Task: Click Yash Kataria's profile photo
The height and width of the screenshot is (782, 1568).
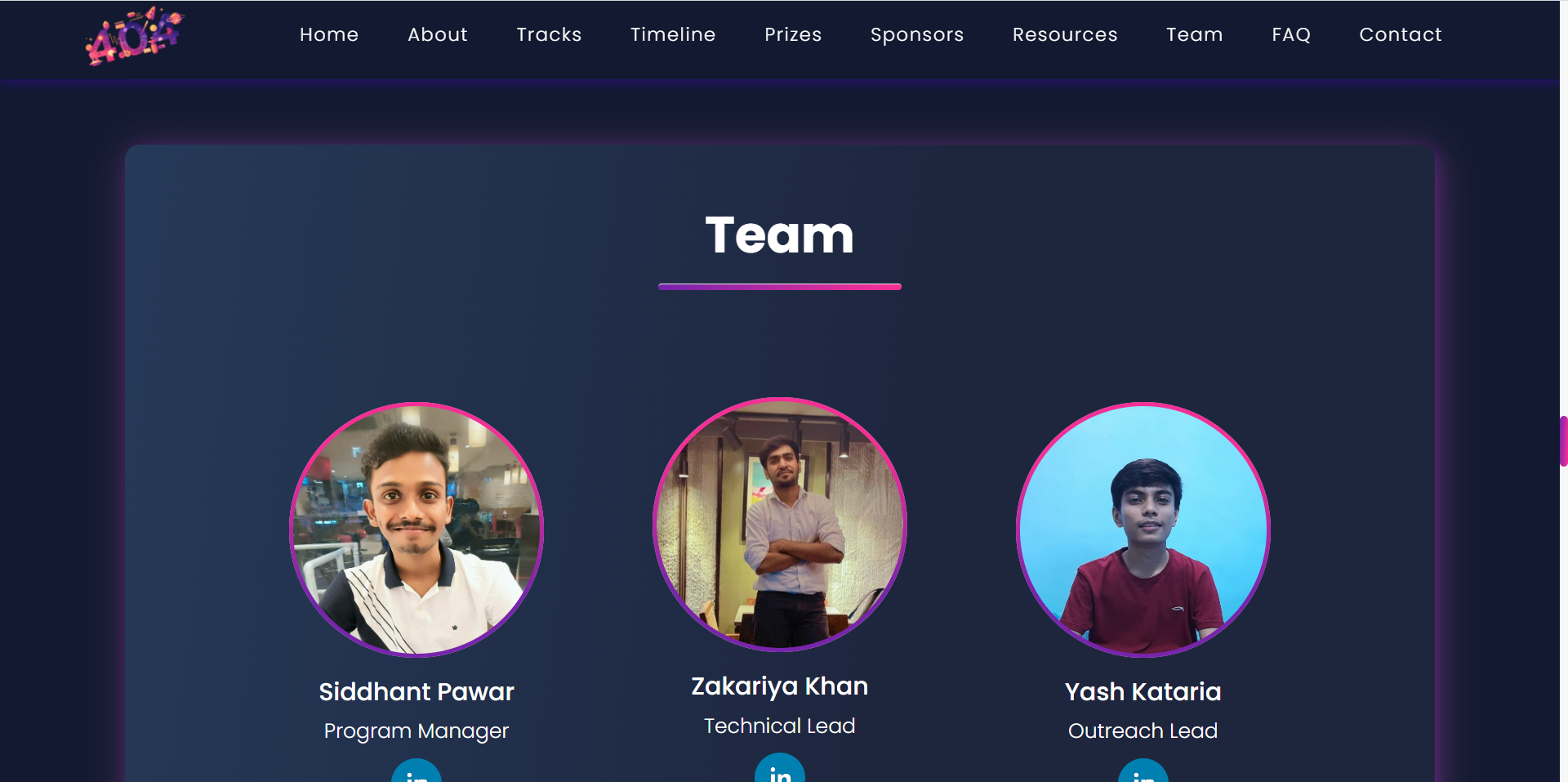Action: tap(1143, 530)
